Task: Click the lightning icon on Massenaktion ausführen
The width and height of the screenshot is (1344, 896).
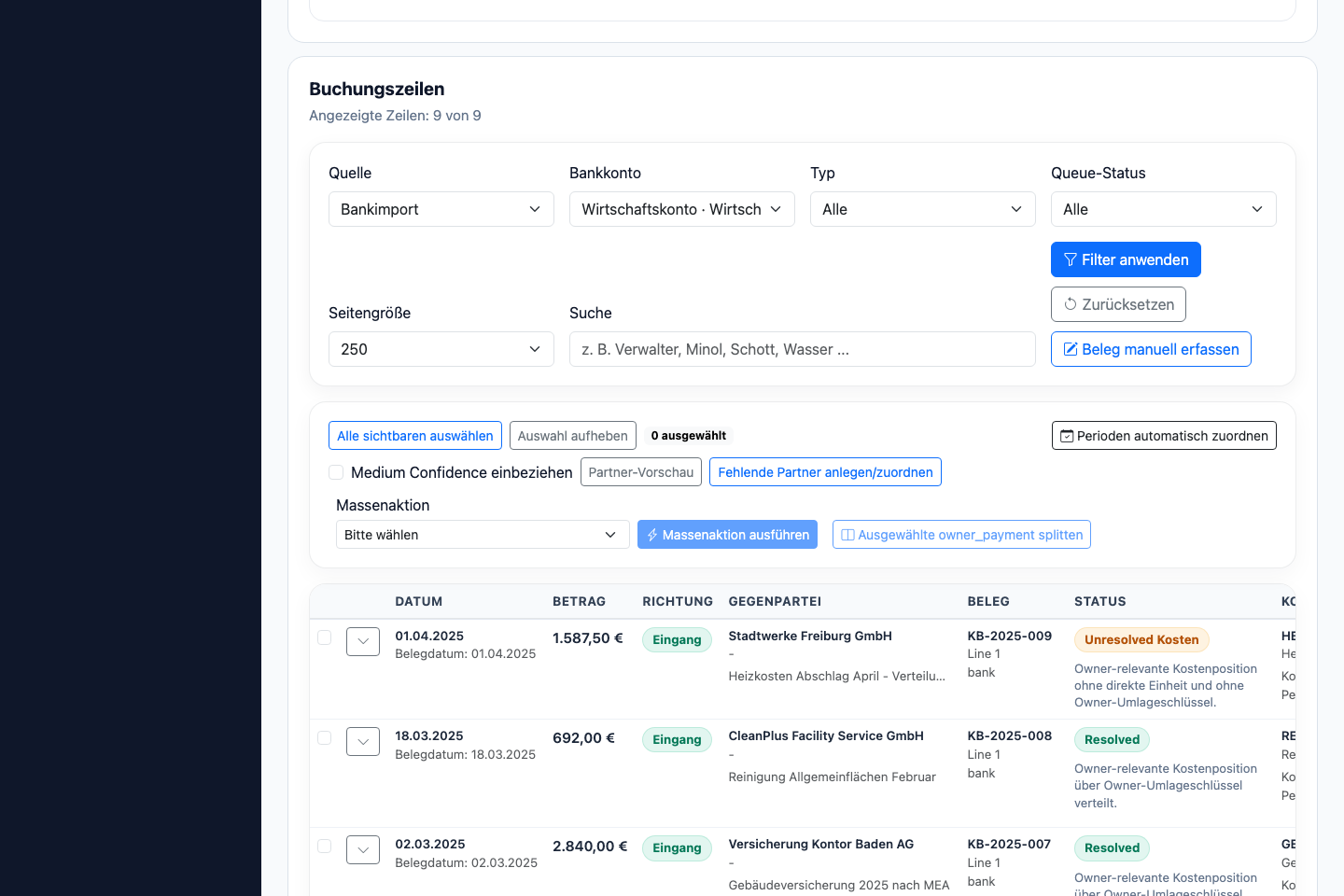Action: pos(652,535)
